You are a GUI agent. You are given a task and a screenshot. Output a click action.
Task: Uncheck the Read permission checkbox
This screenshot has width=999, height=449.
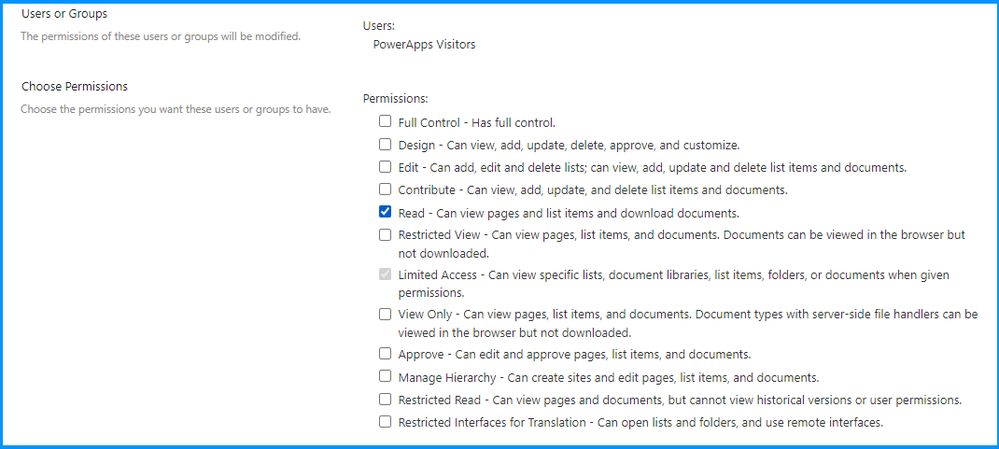tap(385, 212)
